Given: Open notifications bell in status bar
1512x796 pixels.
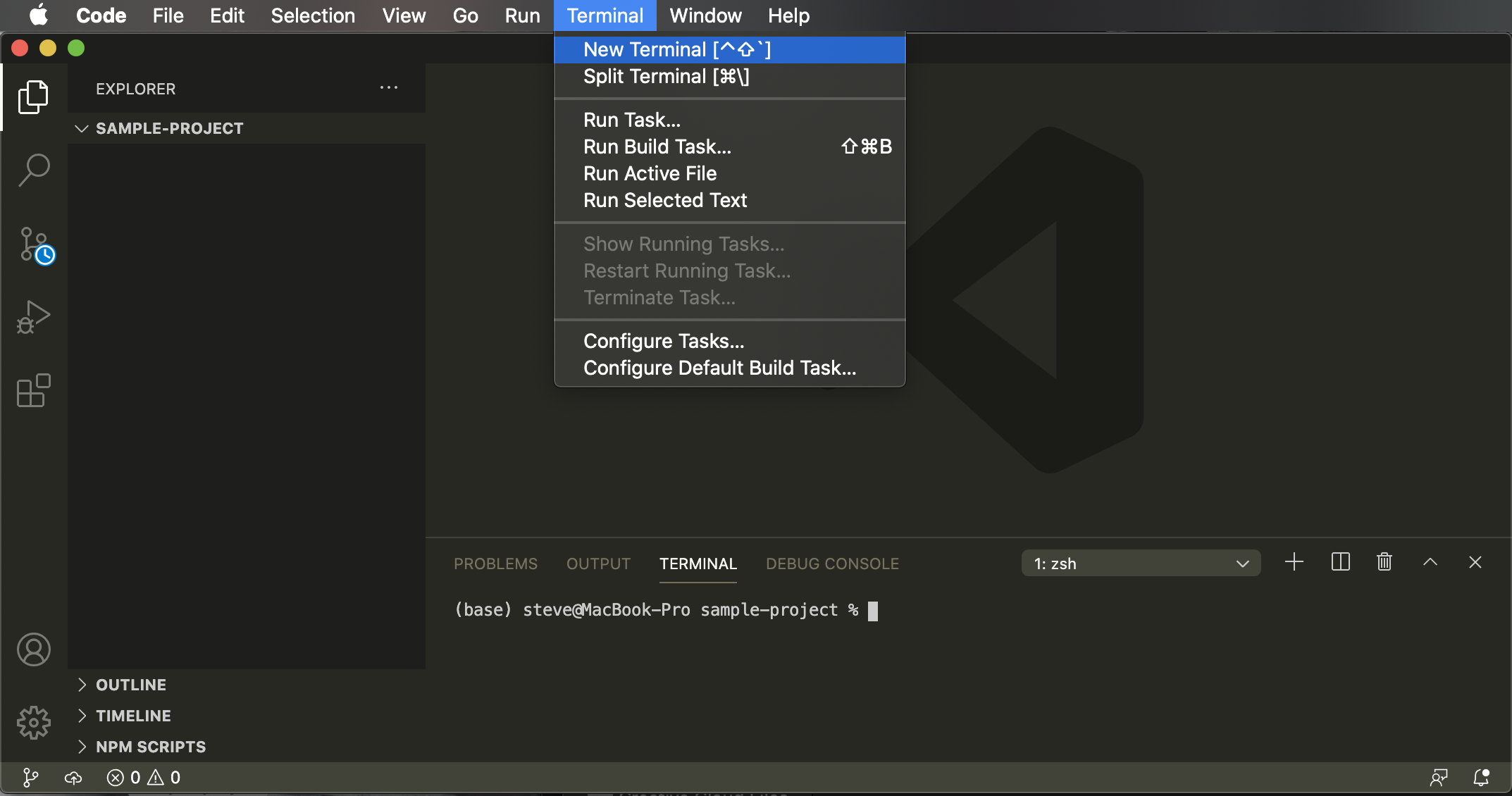Looking at the screenshot, I should point(1481,778).
